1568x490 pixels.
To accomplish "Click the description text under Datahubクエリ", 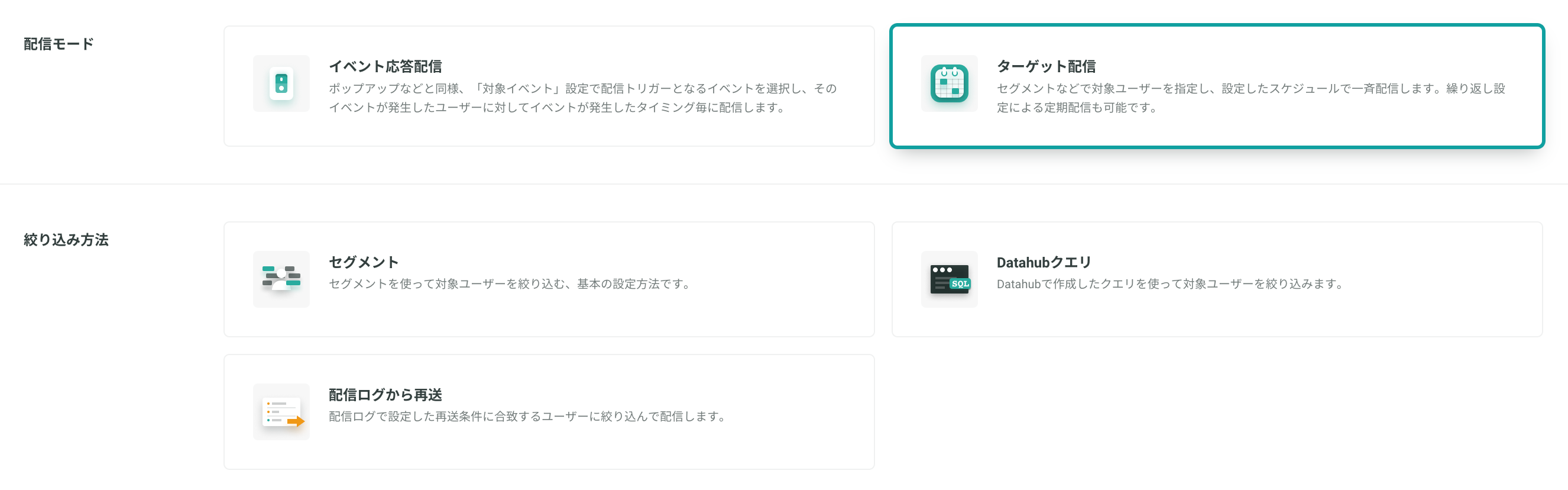I will click(x=1170, y=284).
